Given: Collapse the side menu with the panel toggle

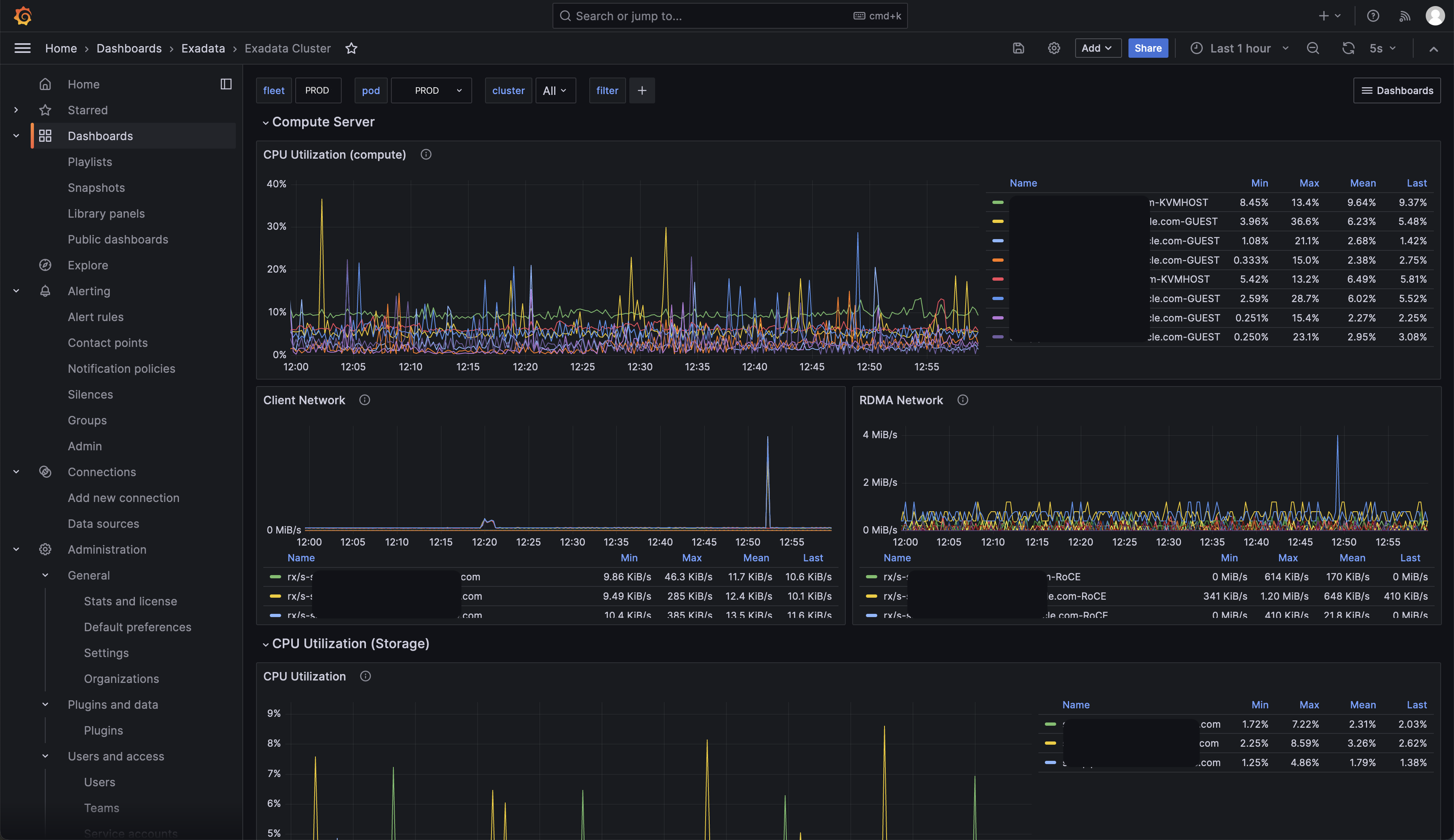Looking at the screenshot, I should click(226, 84).
